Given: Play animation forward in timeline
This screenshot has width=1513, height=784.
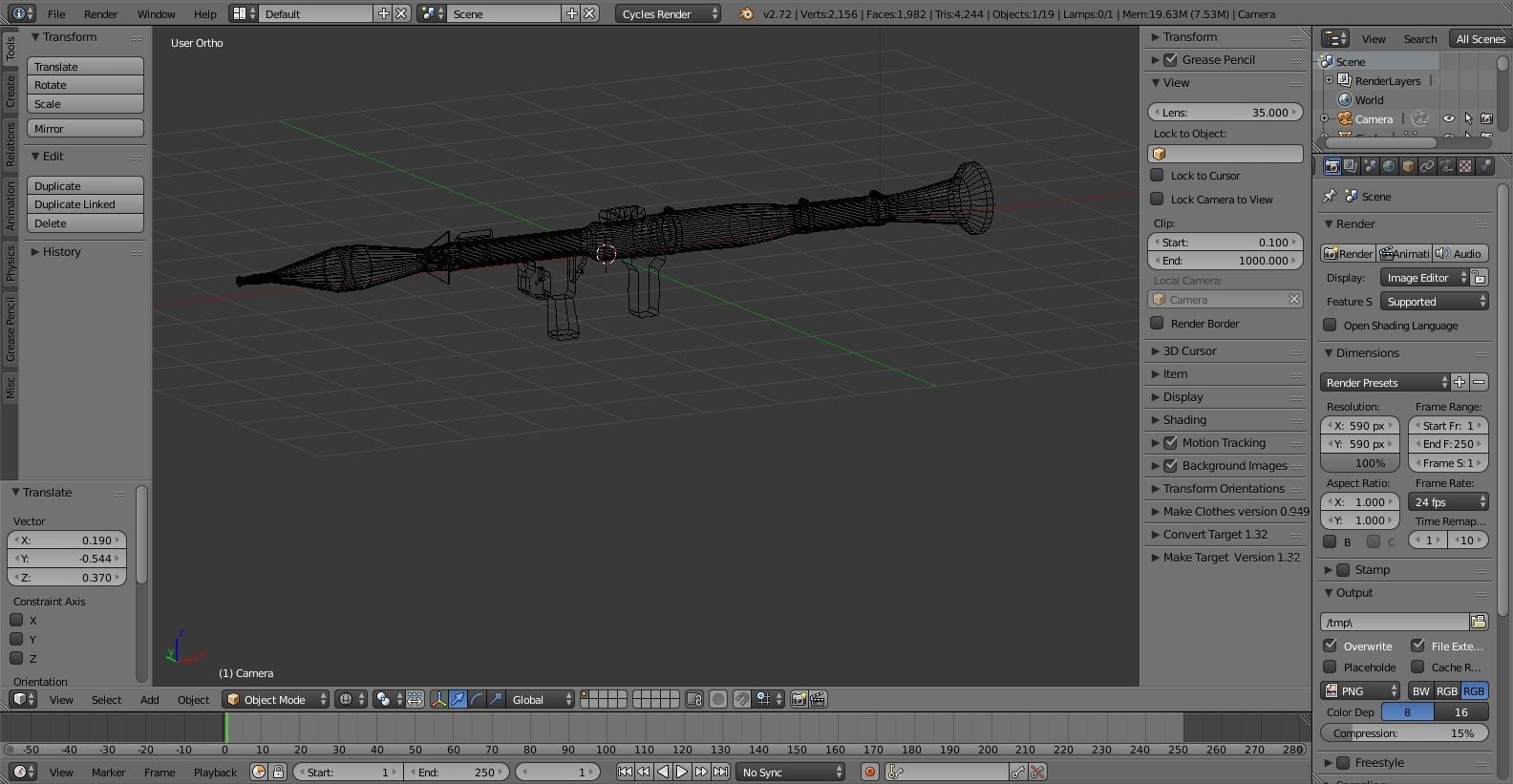Looking at the screenshot, I should (682, 772).
